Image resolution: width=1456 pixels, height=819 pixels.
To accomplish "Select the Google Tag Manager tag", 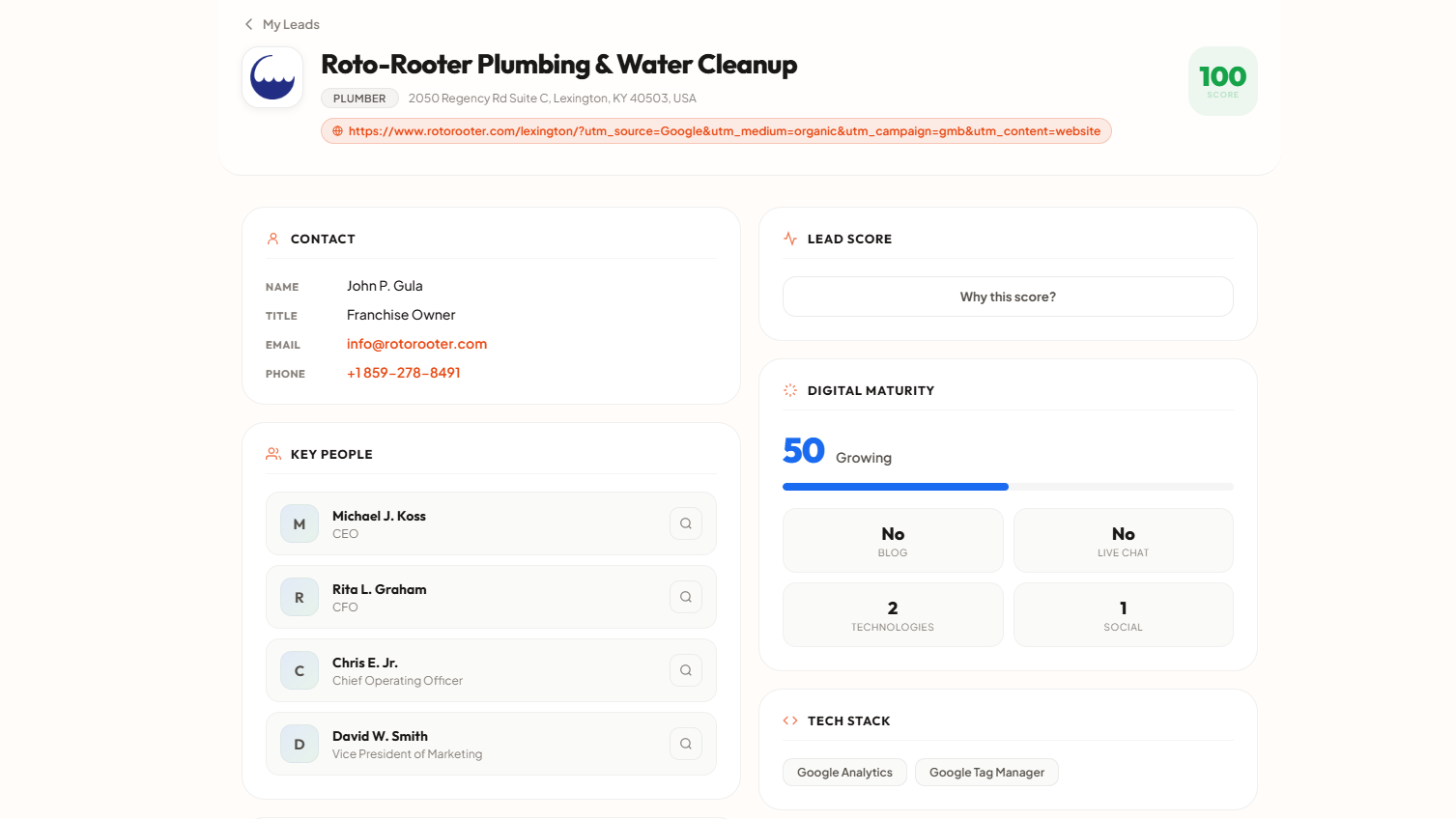I will pyautogui.click(x=986, y=773).
